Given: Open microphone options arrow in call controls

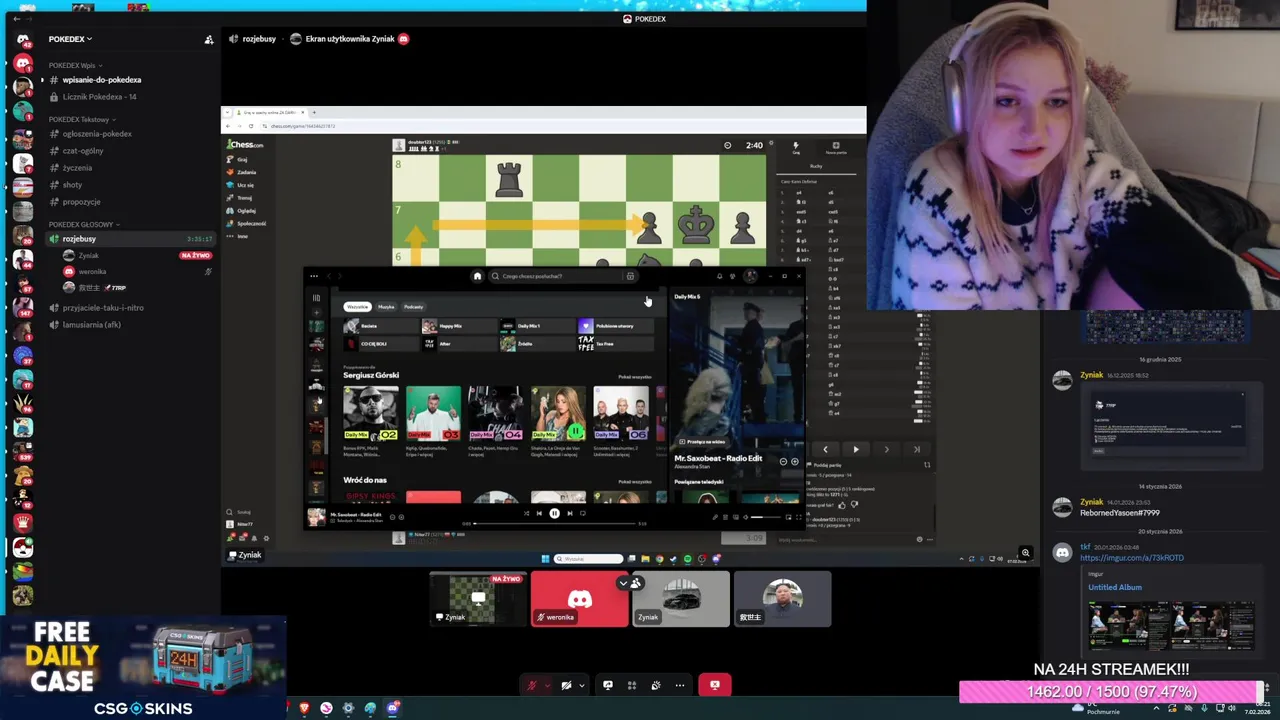Looking at the screenshot, I should click(547, 686).
